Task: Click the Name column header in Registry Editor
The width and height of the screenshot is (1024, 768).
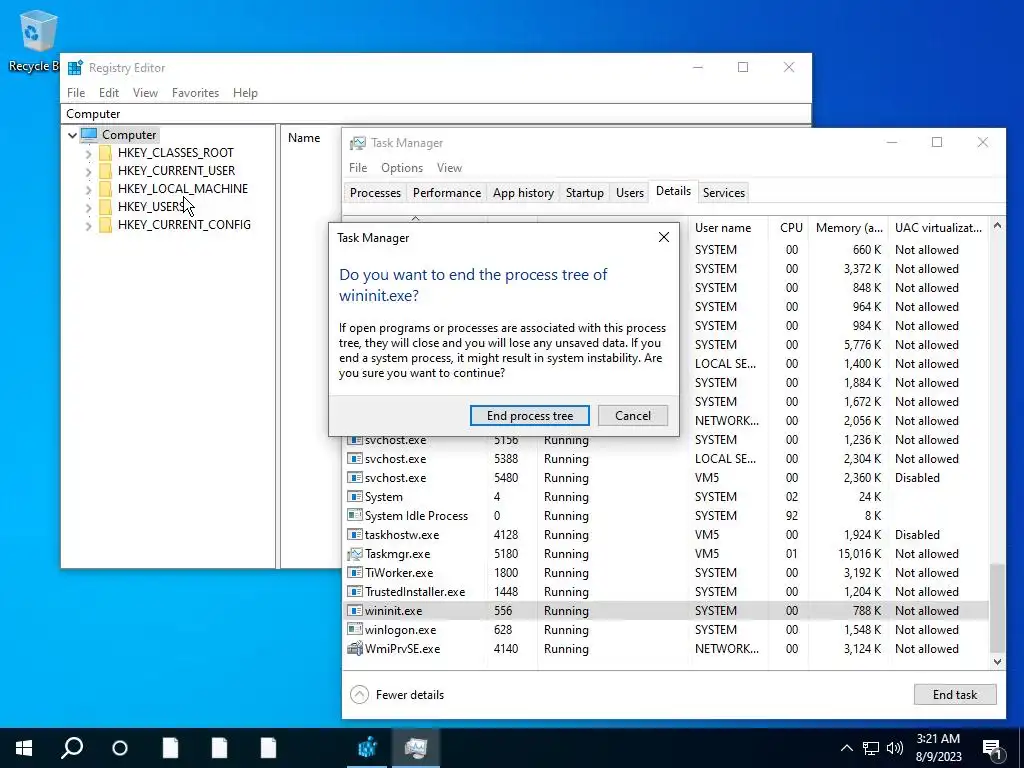Action: (304, 138)
